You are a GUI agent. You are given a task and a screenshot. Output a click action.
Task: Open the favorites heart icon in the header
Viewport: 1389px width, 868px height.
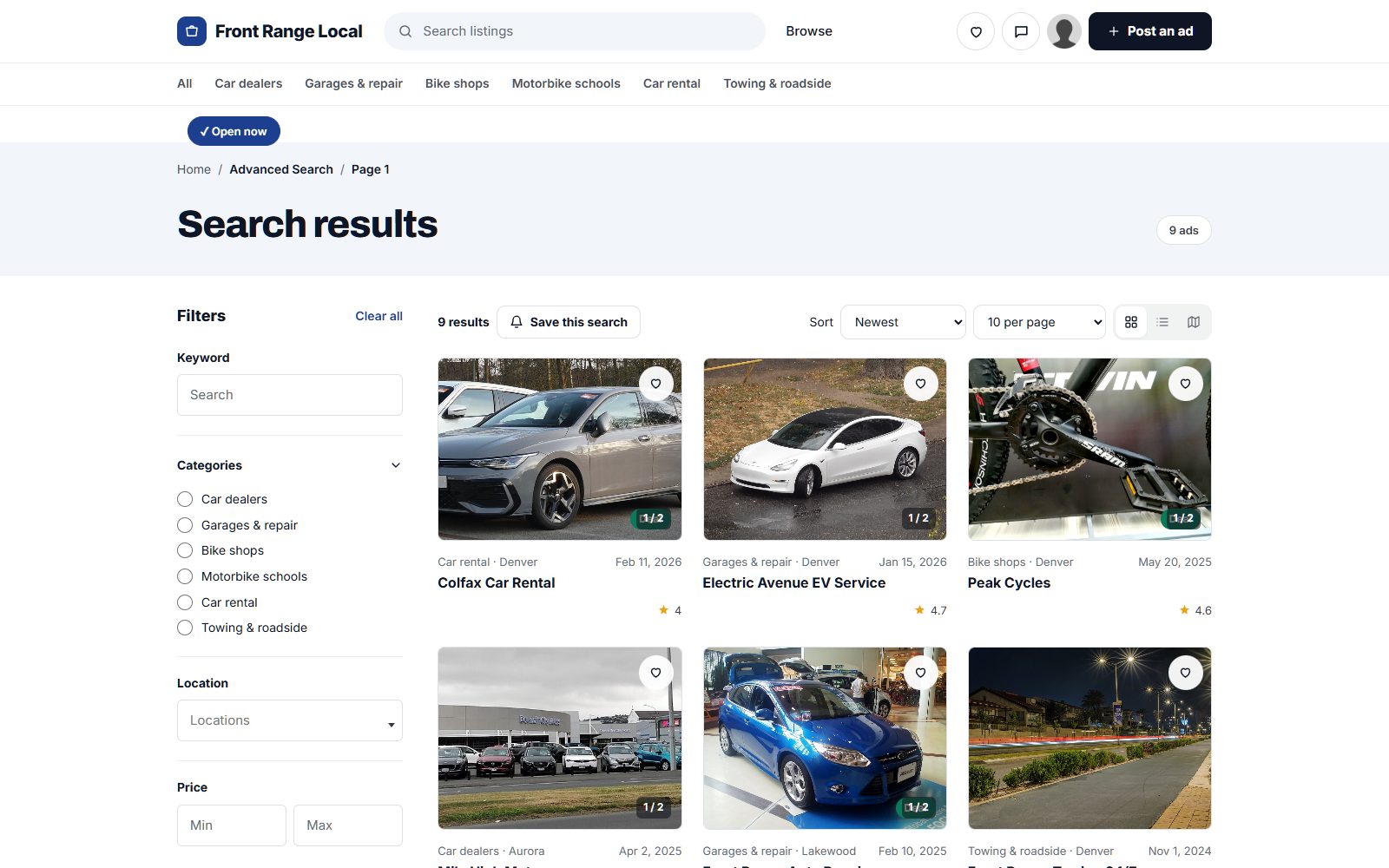tap(976, 31)
